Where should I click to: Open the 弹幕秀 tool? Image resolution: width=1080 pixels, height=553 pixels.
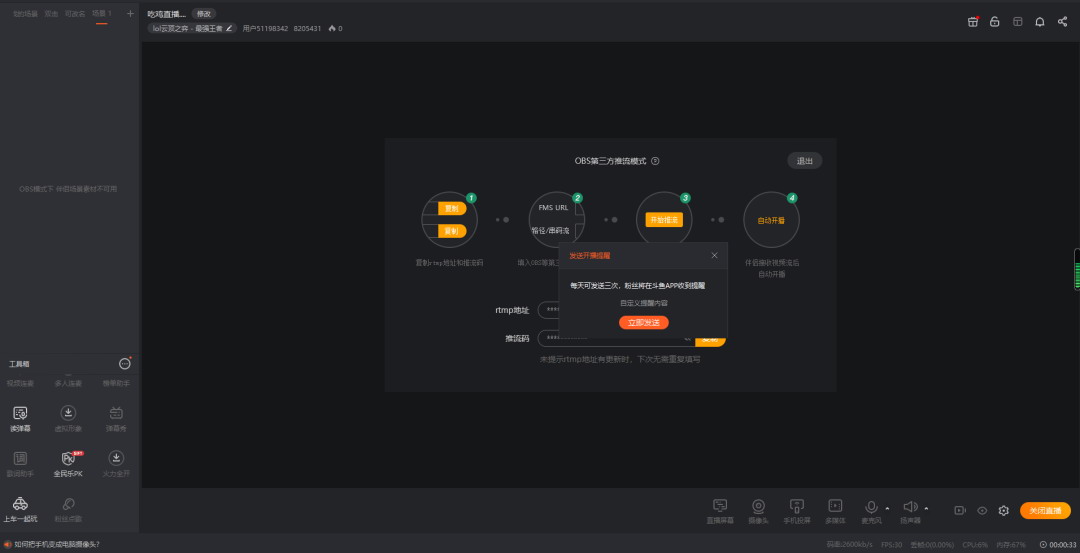(x=116, y=419)
